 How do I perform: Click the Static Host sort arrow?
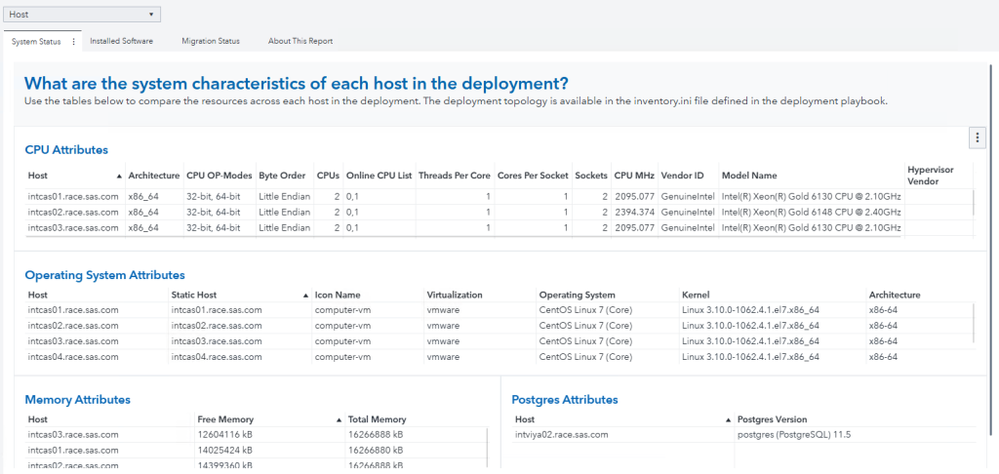coord(306,296)
